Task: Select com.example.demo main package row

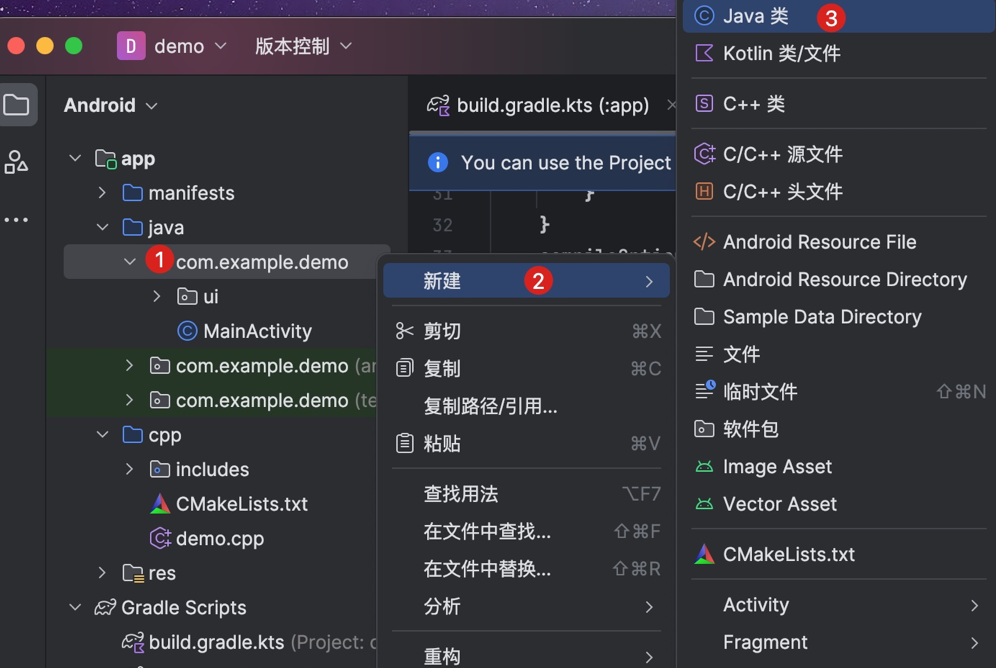Action: tap(227, 262)
